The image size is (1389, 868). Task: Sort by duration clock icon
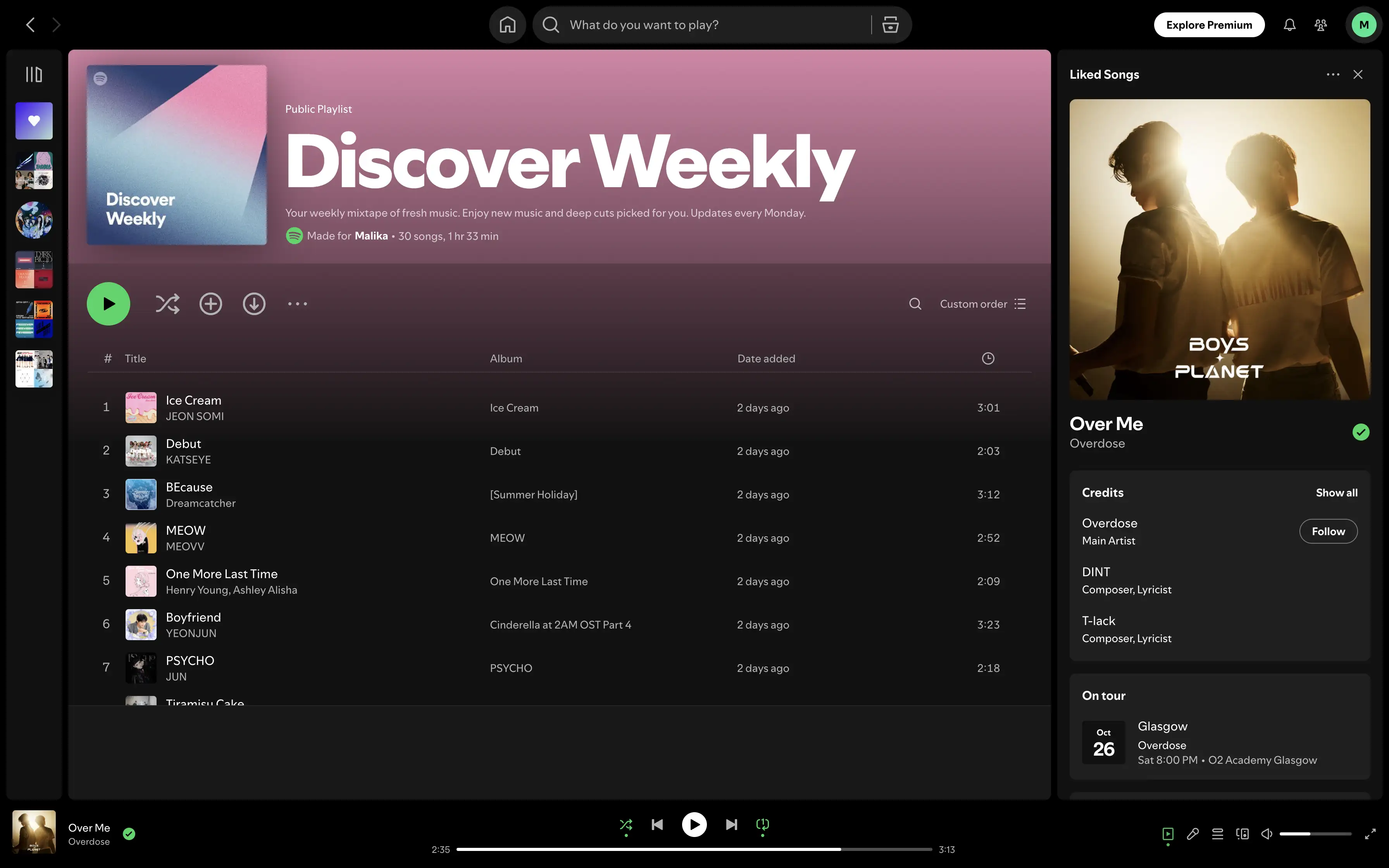[988, 359]
